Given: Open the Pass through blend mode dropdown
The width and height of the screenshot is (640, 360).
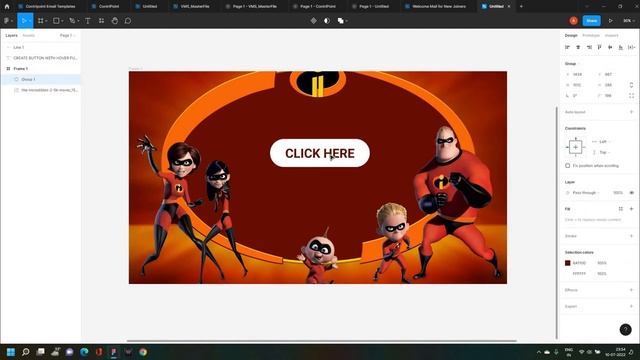Looking at the screenshot, I should (586, 193).
